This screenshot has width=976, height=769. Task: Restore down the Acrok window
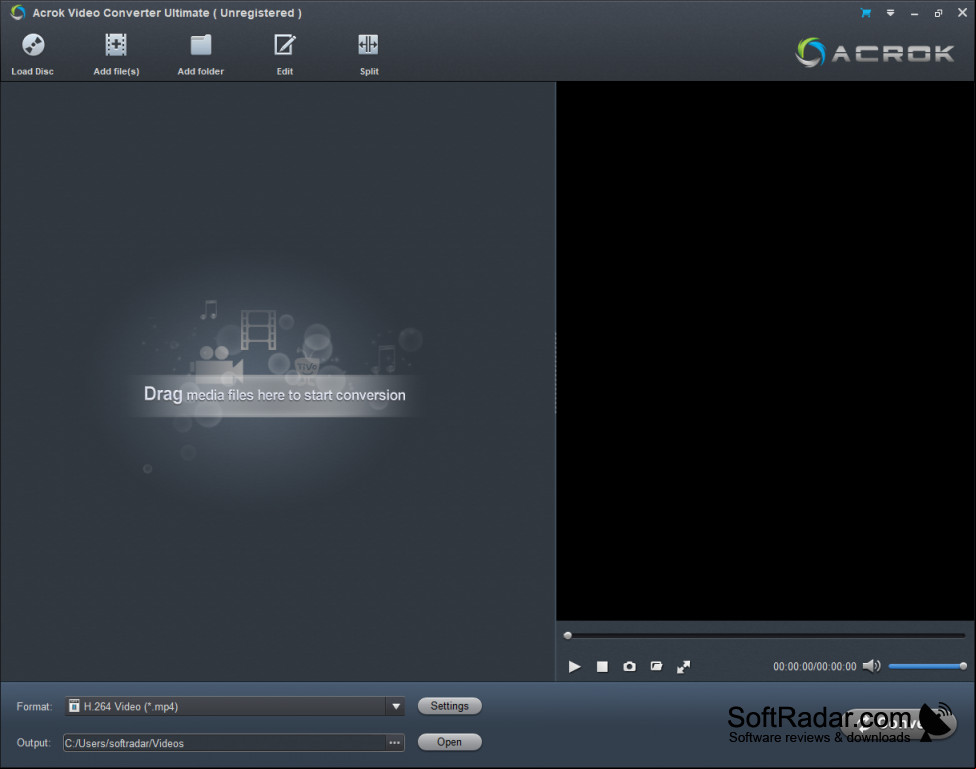(938, 13)
